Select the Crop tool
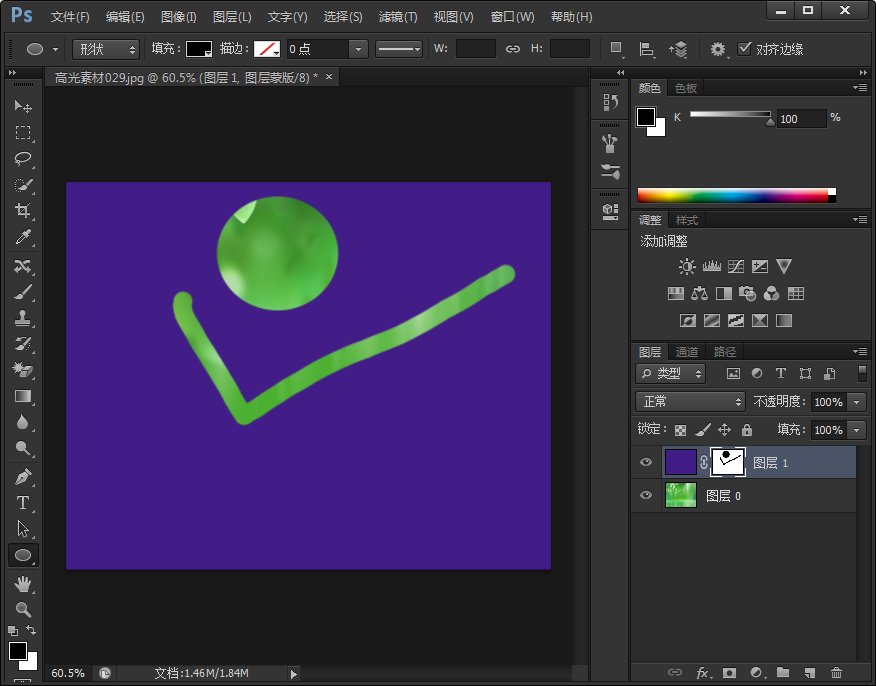The height and width of the screenshot is (686, 876). (22, 211)
